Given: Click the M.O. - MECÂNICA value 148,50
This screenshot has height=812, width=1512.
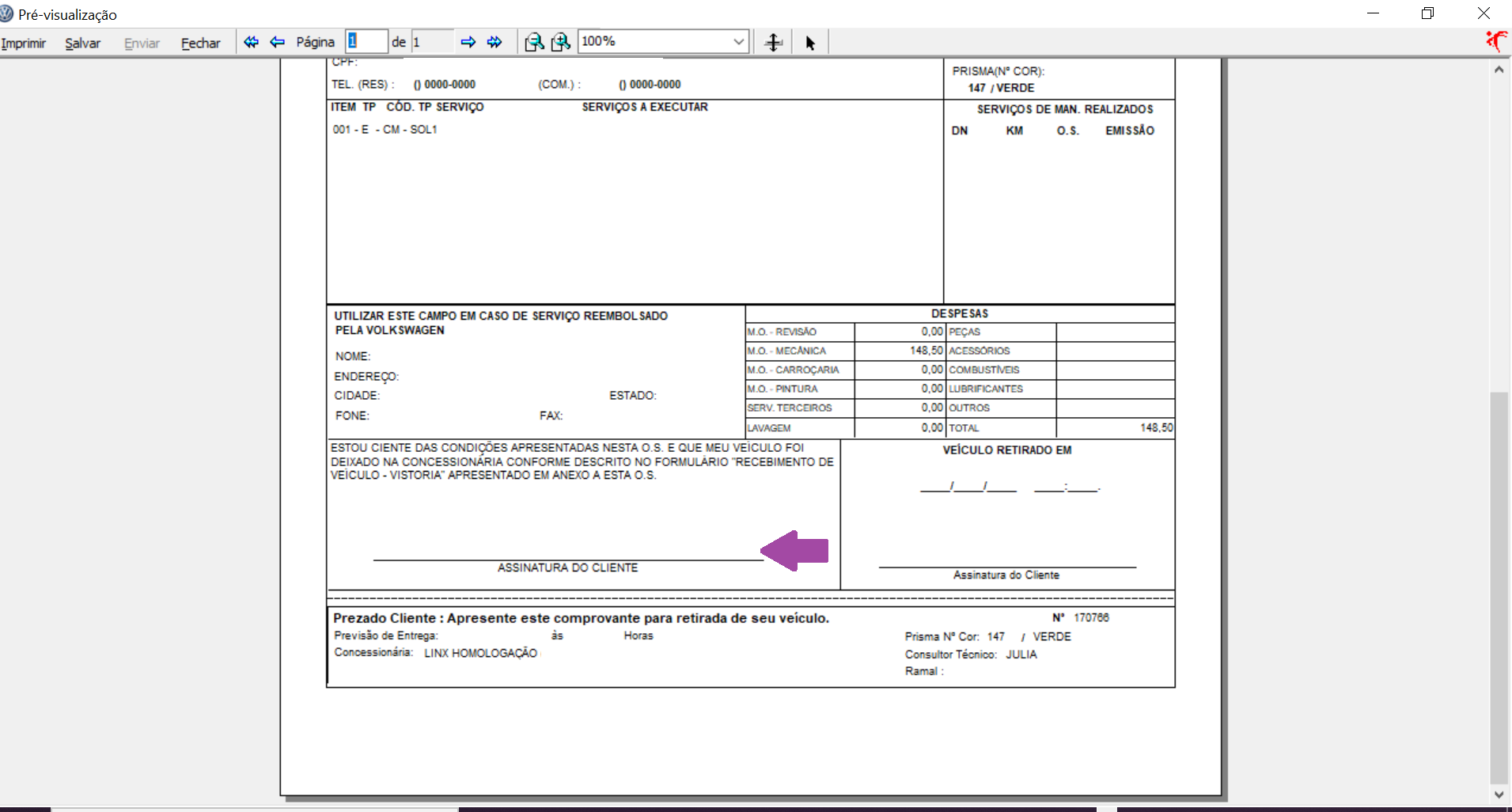Looking at the screenshot, I should (926, 351).
